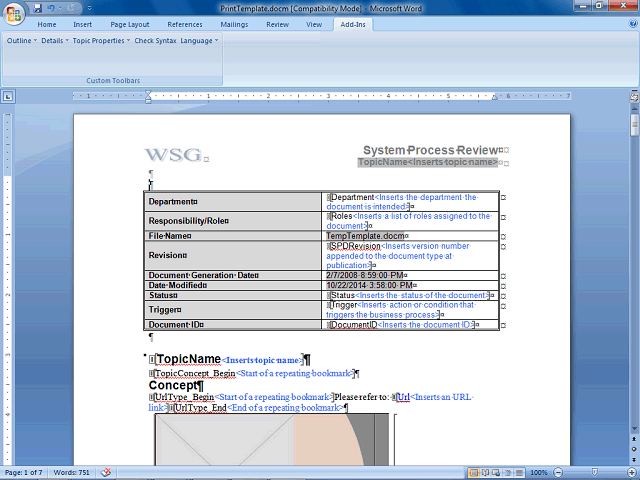Click the TopicConcept_Begin bookmark text
Screen dimensions: 640x480
point(194,373)
